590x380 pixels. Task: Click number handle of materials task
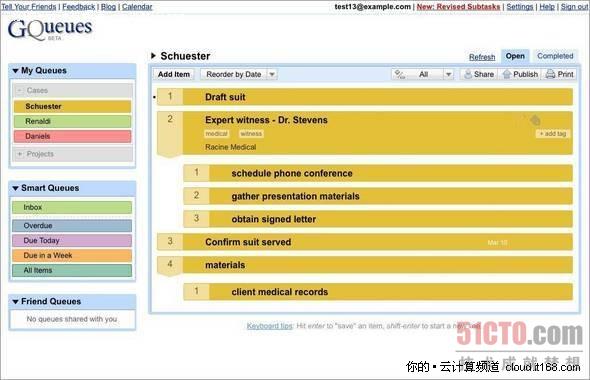coord(170,266)
